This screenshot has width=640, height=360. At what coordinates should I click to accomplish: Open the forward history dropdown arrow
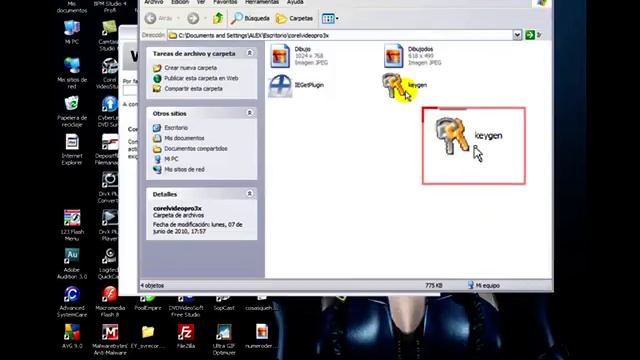pos(205,18)
